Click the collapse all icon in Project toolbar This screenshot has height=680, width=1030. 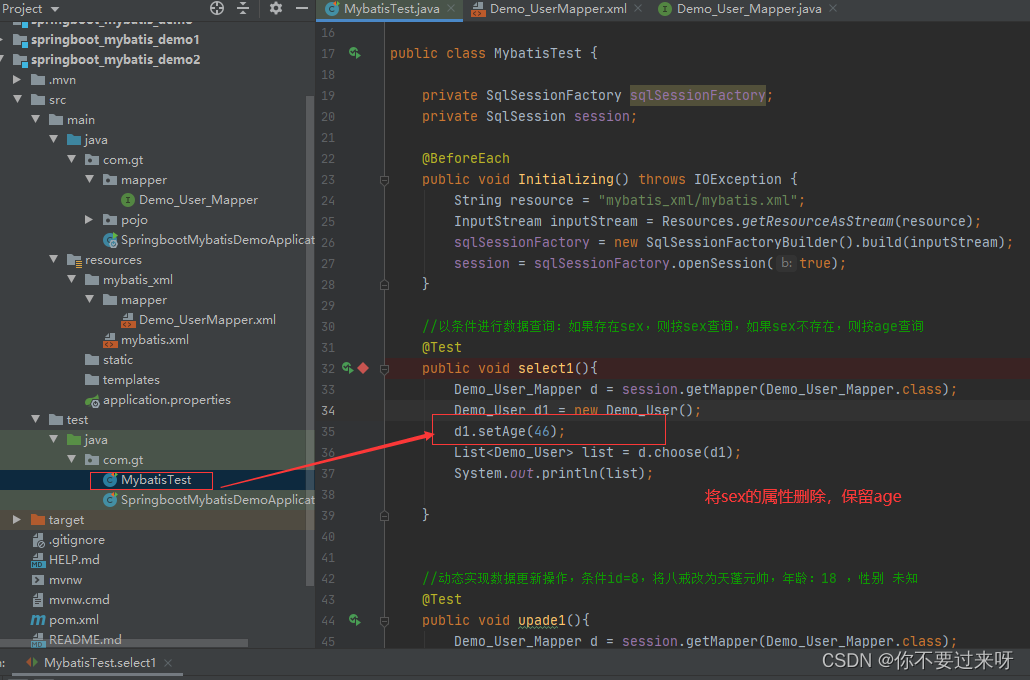pos(243,8)
